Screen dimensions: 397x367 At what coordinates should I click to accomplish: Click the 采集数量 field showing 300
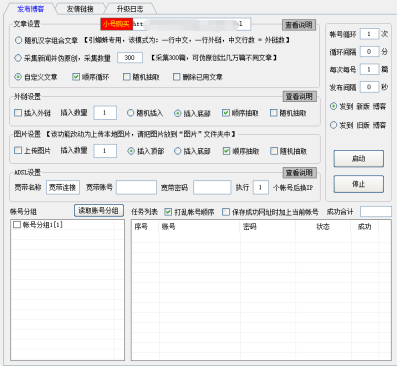tap(130, 58)
